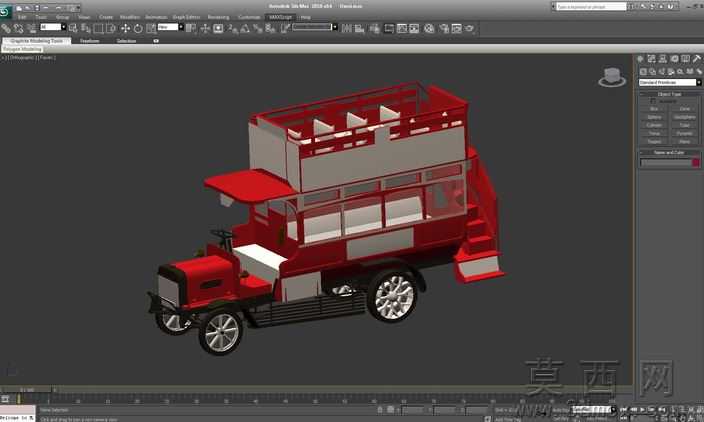Open the reference coordinate system dropdown
This screenshot has height=422, width=704.
tap(170, 27)
